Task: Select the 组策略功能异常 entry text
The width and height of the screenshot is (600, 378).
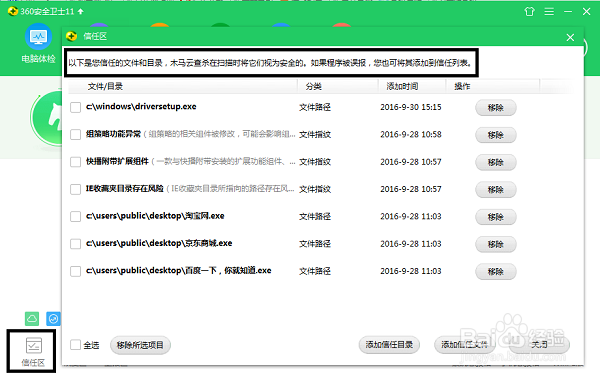Action: tap(113, 134)
